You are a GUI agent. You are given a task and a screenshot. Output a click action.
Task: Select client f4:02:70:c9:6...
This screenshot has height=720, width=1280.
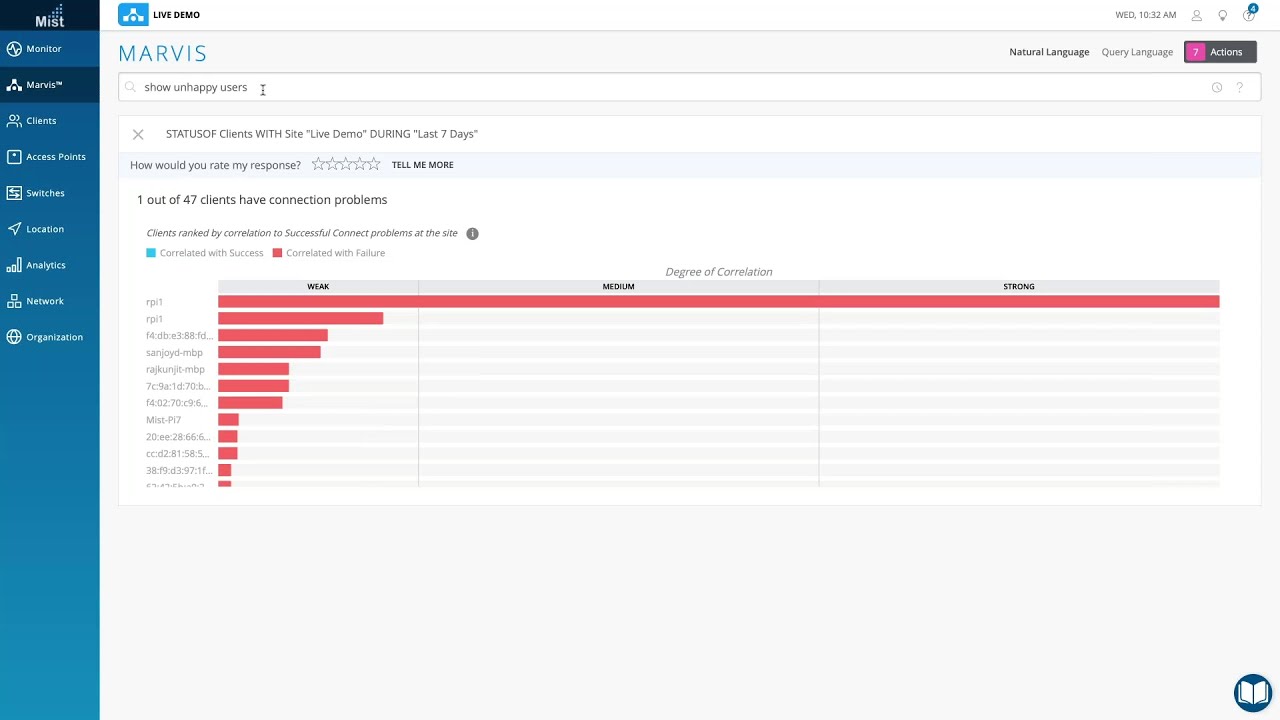(178, 403)
